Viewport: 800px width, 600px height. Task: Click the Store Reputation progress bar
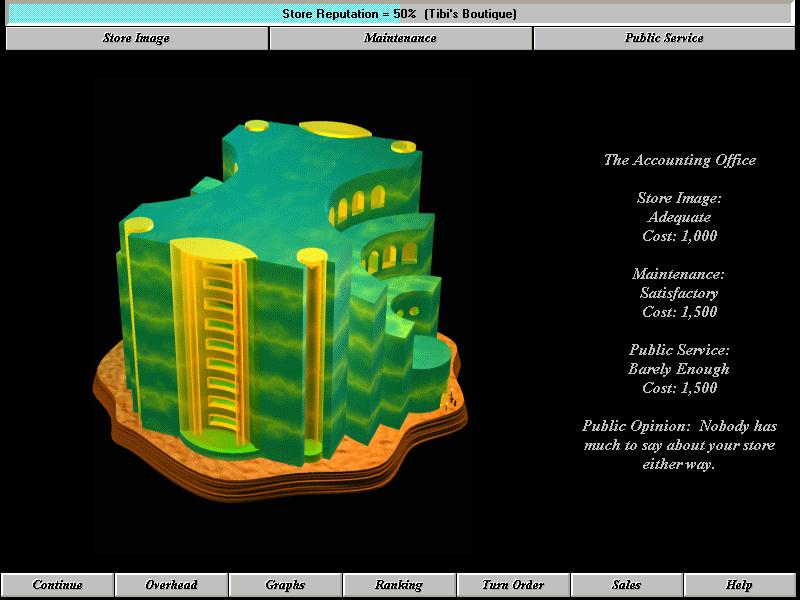[x=400, y=14]
